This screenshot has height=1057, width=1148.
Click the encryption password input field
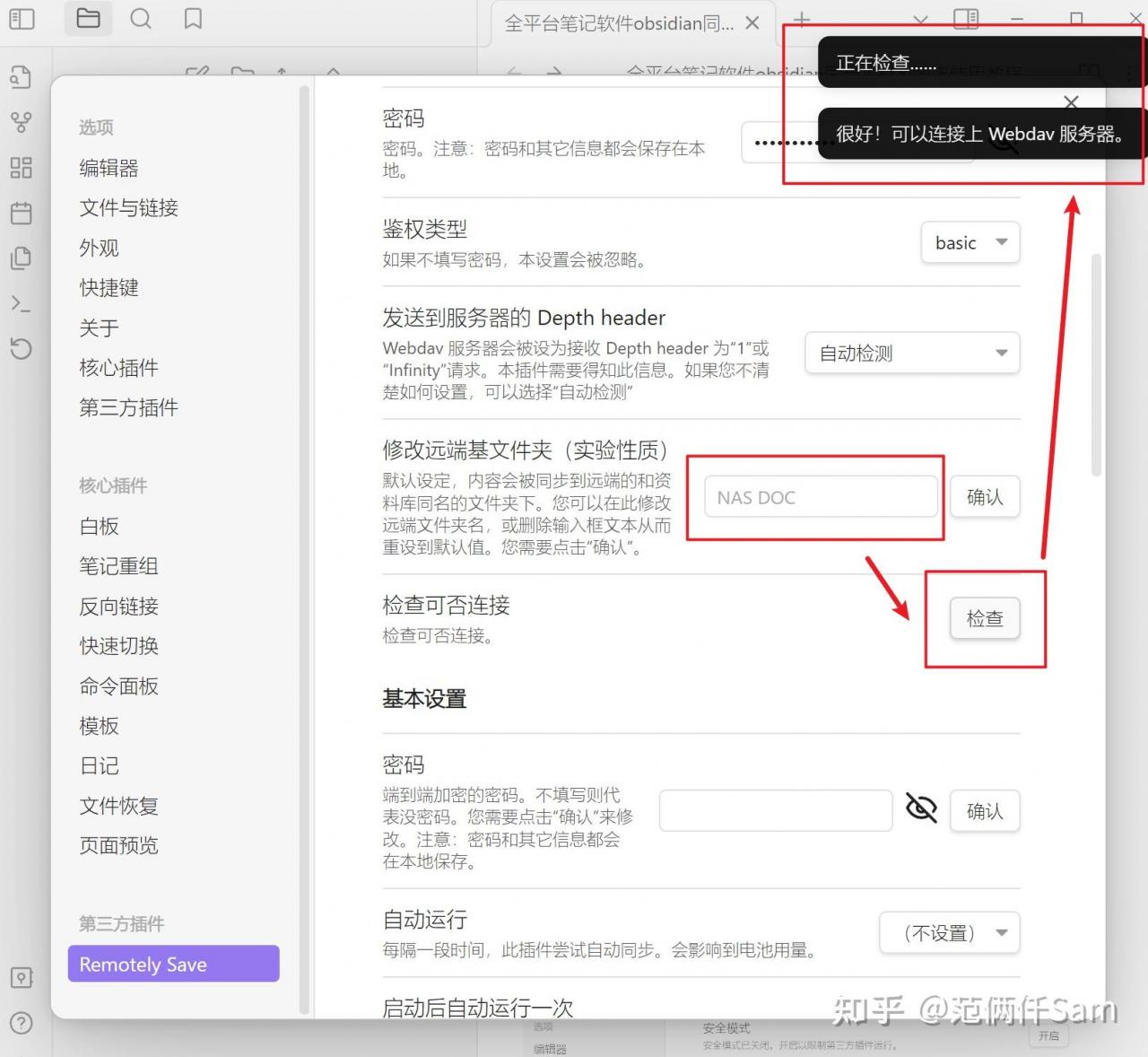pos(776,811)
